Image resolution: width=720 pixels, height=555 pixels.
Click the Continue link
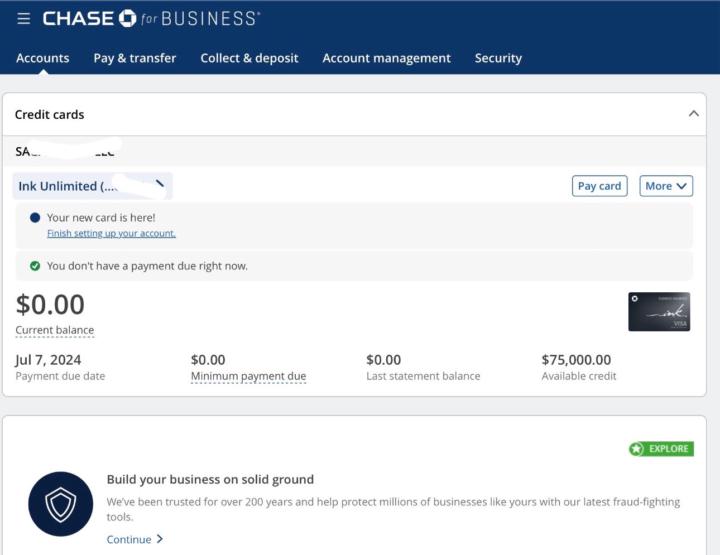click(x=129, y=539)
